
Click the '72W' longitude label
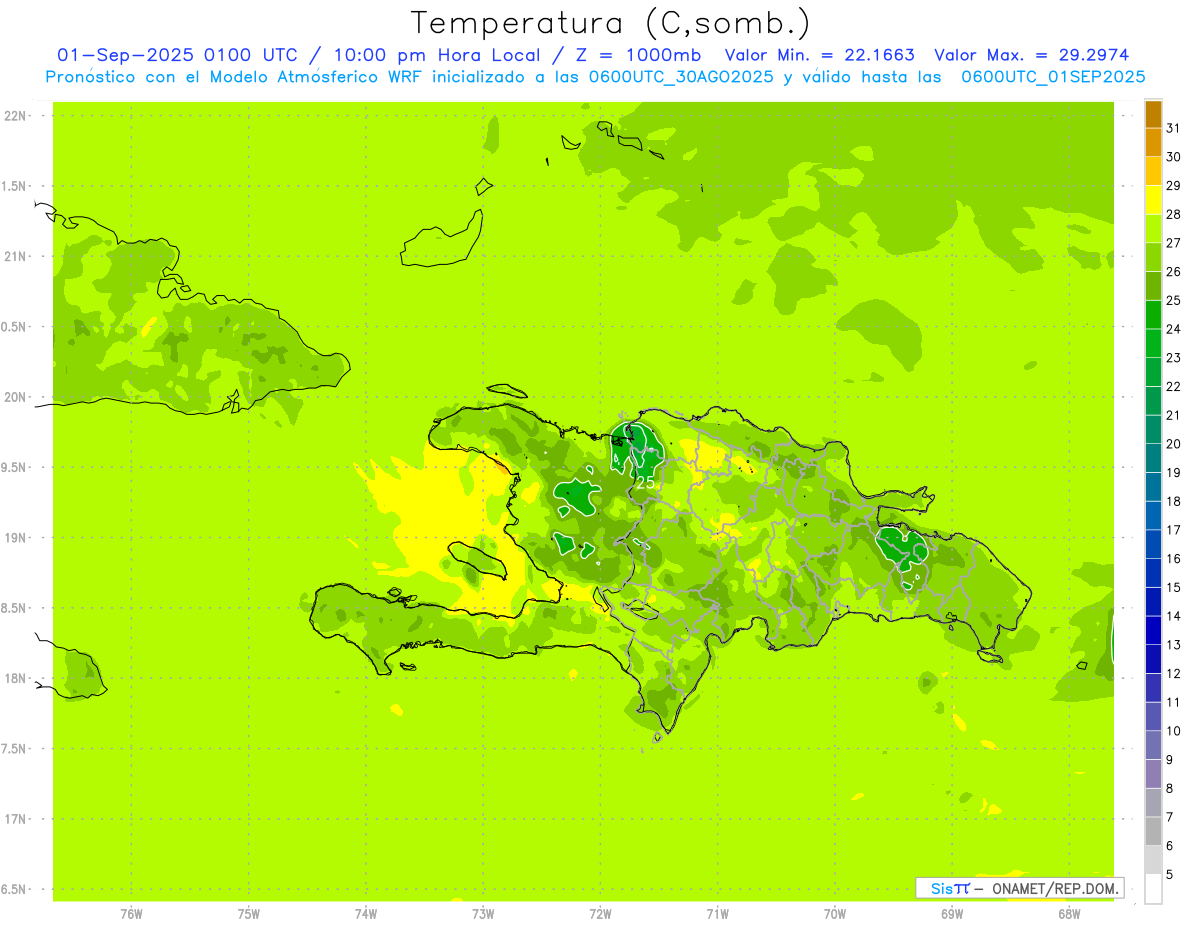[x=600, y=914]
